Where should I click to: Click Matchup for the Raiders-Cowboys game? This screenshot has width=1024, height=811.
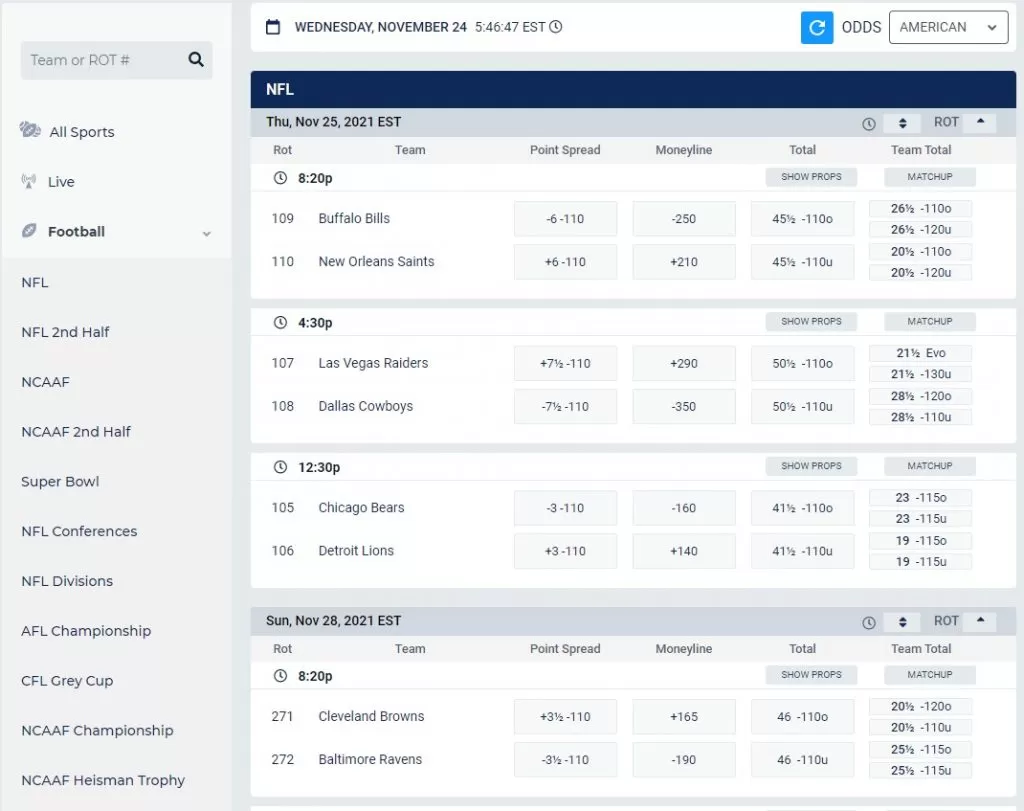point(930,321)
